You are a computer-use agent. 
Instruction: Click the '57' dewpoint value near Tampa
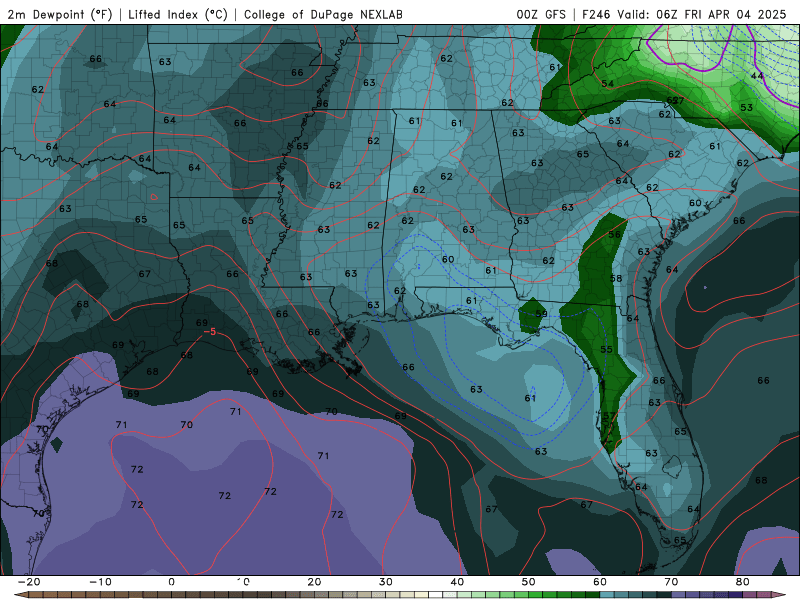point(609,416)
